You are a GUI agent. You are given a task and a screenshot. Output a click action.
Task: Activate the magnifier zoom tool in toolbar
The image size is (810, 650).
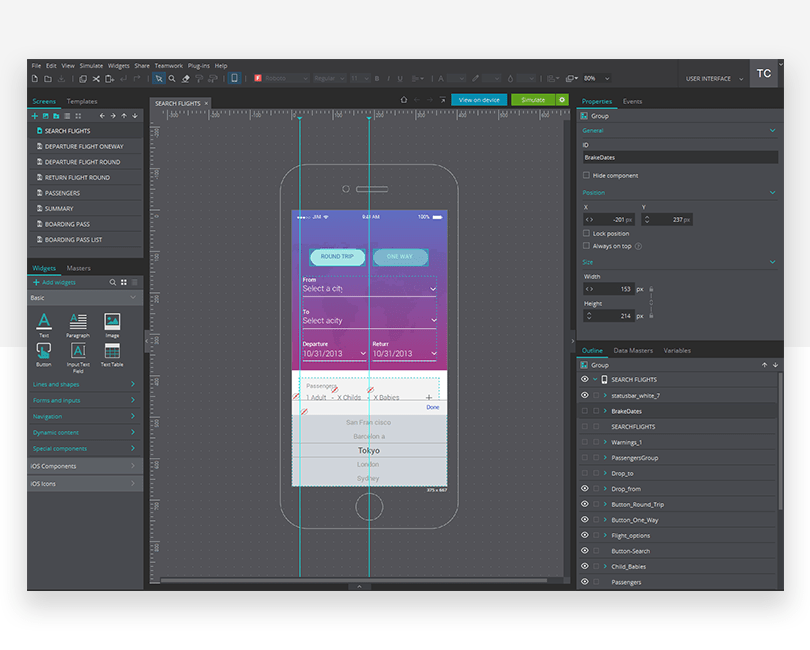pos(170,78)
